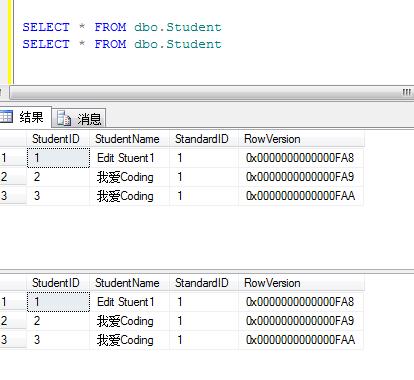Click the horizontal scrollbar under the query editor
This screenshot has height=380, width=414.
point(212,93)
